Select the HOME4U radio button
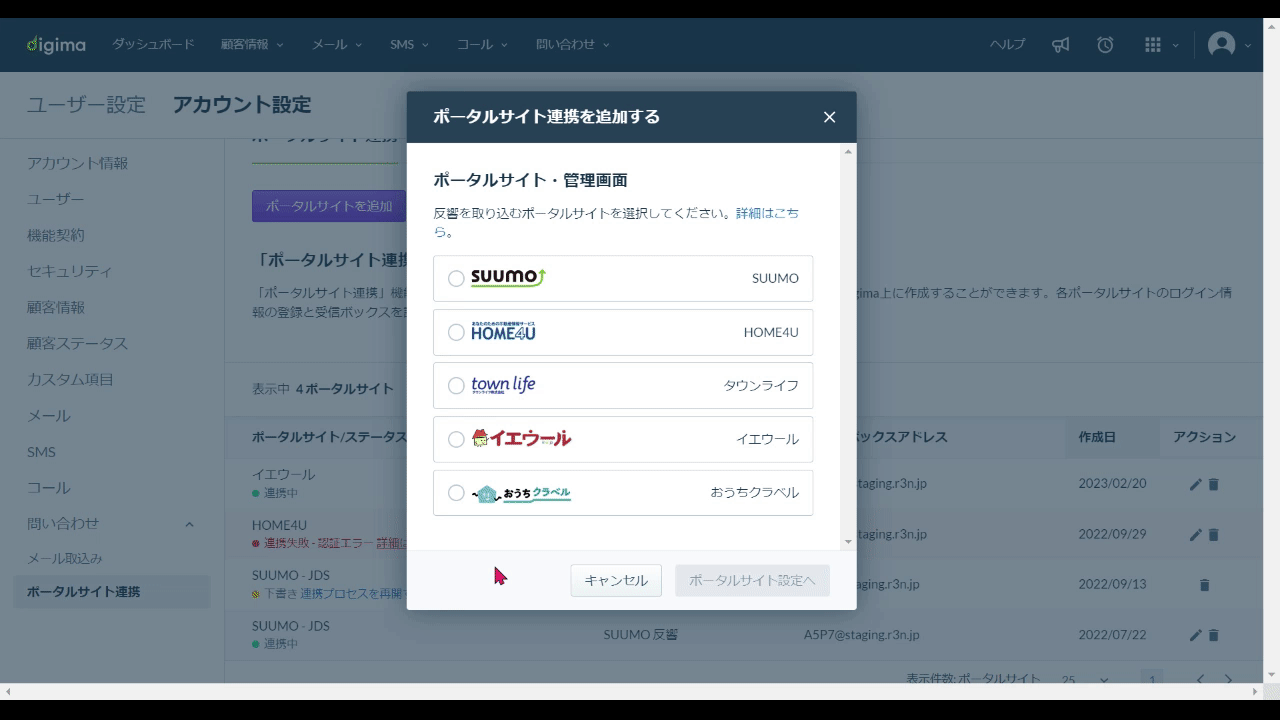 [x=456, y=333]
